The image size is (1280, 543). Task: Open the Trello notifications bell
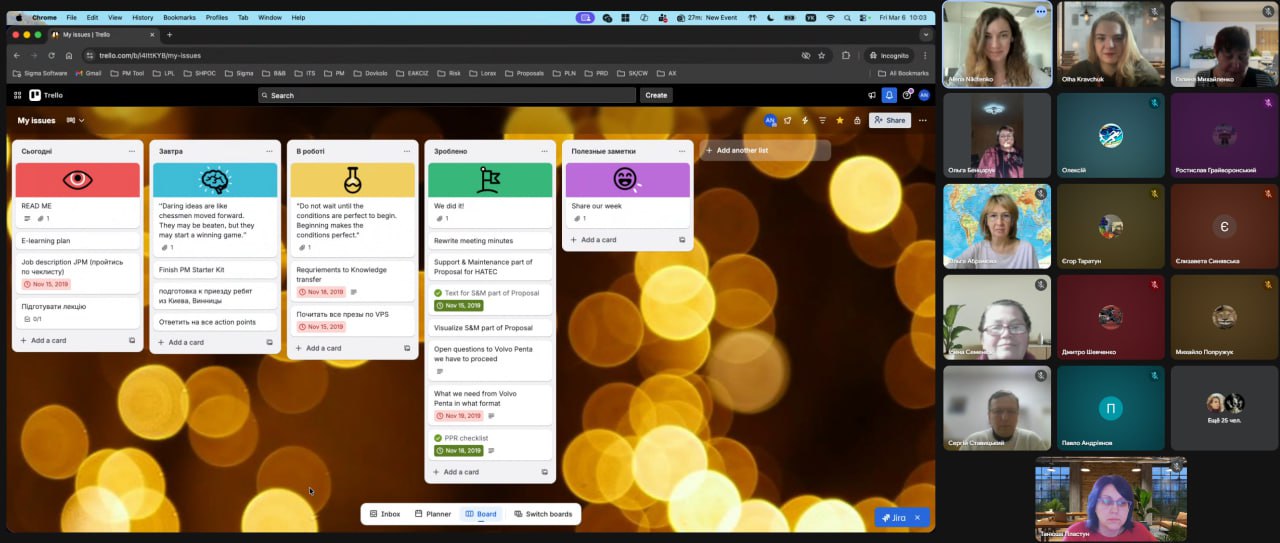point(889,95)
